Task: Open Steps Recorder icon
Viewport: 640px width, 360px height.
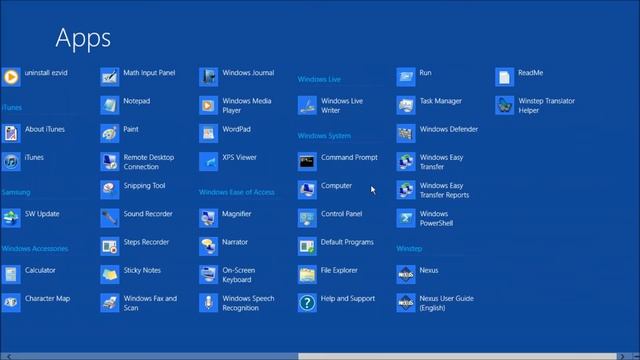Action: [x=110, y=246]
